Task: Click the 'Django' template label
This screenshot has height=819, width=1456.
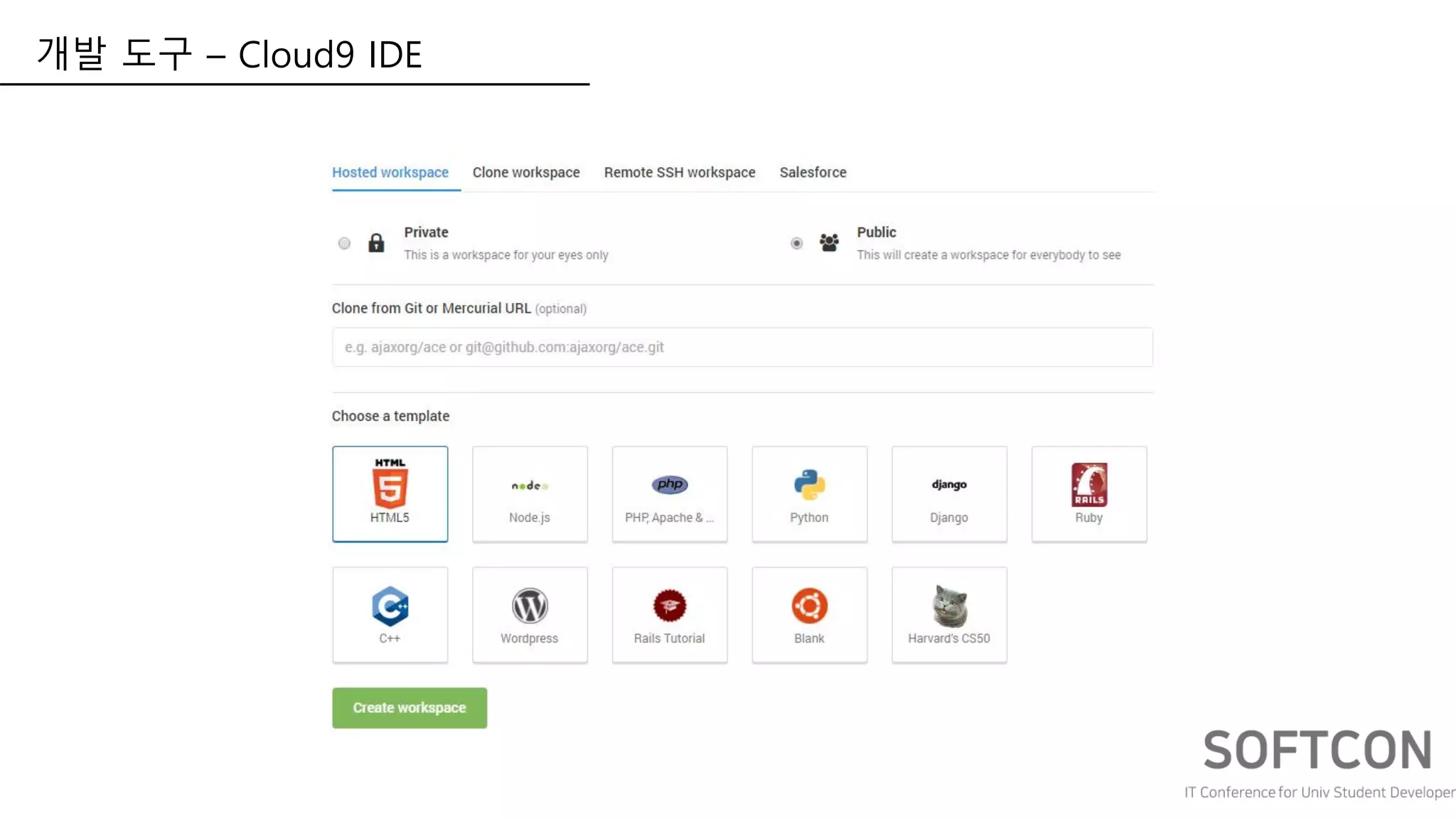Action: click(x=949, y=518)
